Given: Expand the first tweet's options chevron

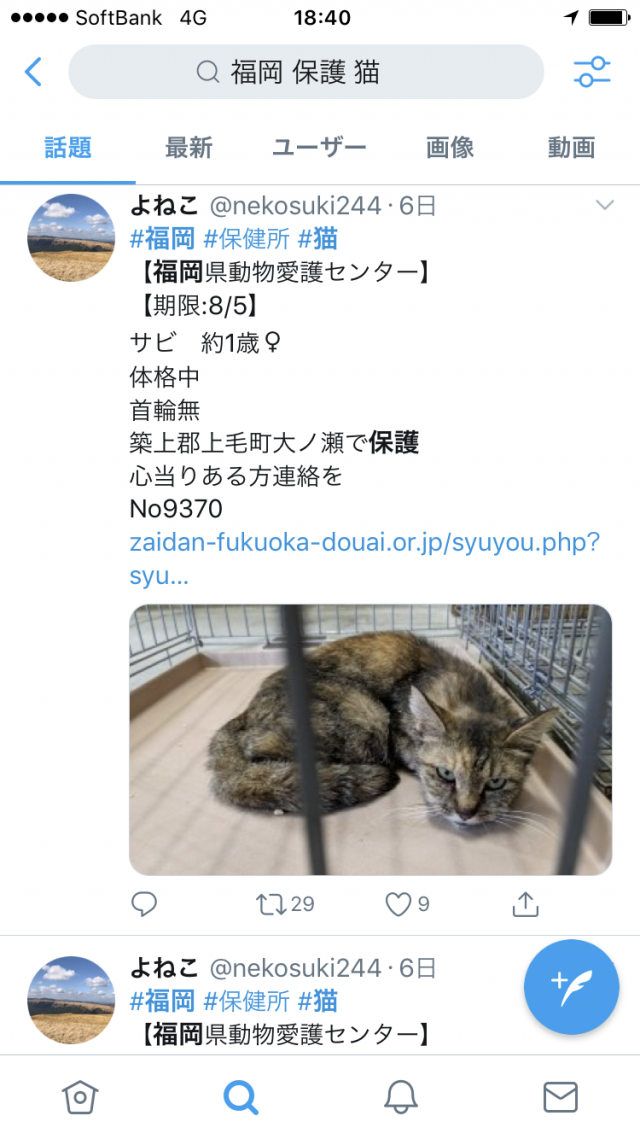Looking at the screenshot, I should pyautogui.click(x=605, y=206).
